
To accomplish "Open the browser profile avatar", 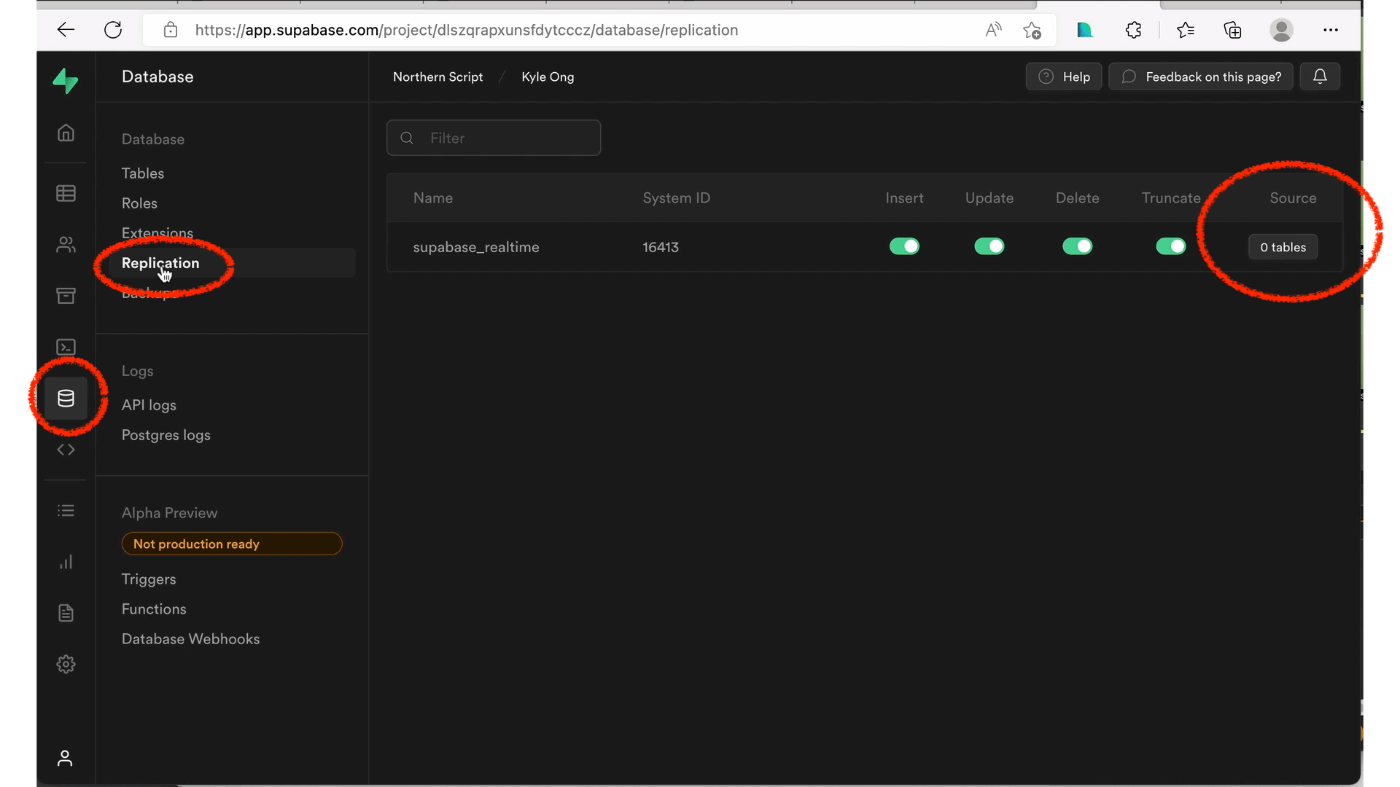I will tap(1281, 30).
